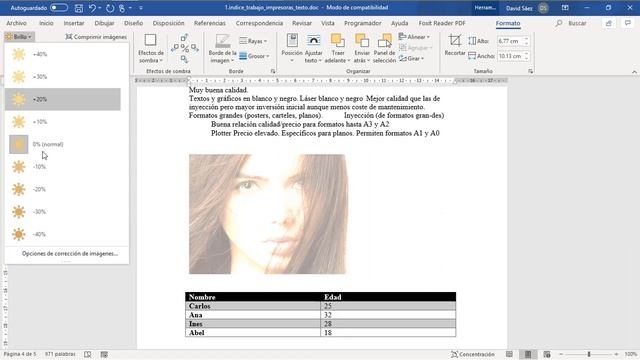This screenshot has height=360, width=640.
Task: Switch to the Insertar tab
Action: (x=74, y=23)
